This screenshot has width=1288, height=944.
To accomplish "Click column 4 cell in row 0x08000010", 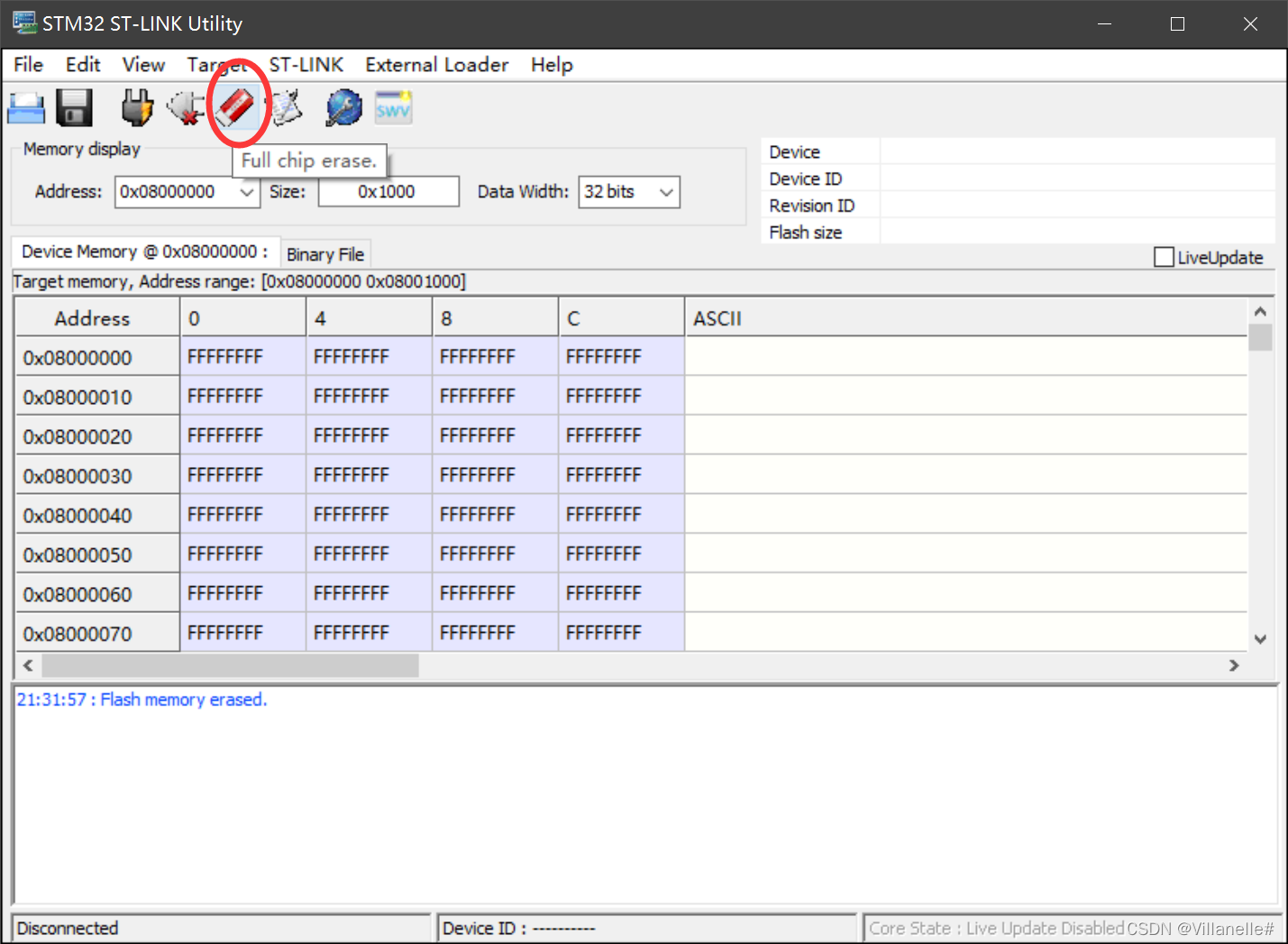I will click(x=370, y=397).
